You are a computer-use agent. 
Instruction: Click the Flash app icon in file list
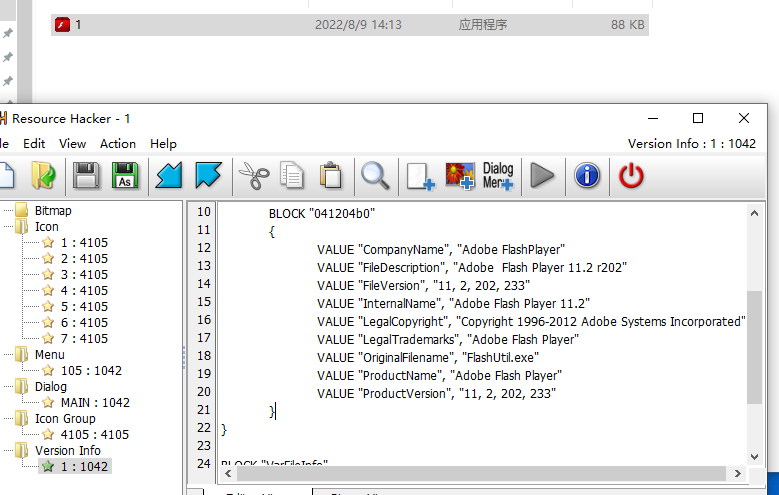click(63, 24)
